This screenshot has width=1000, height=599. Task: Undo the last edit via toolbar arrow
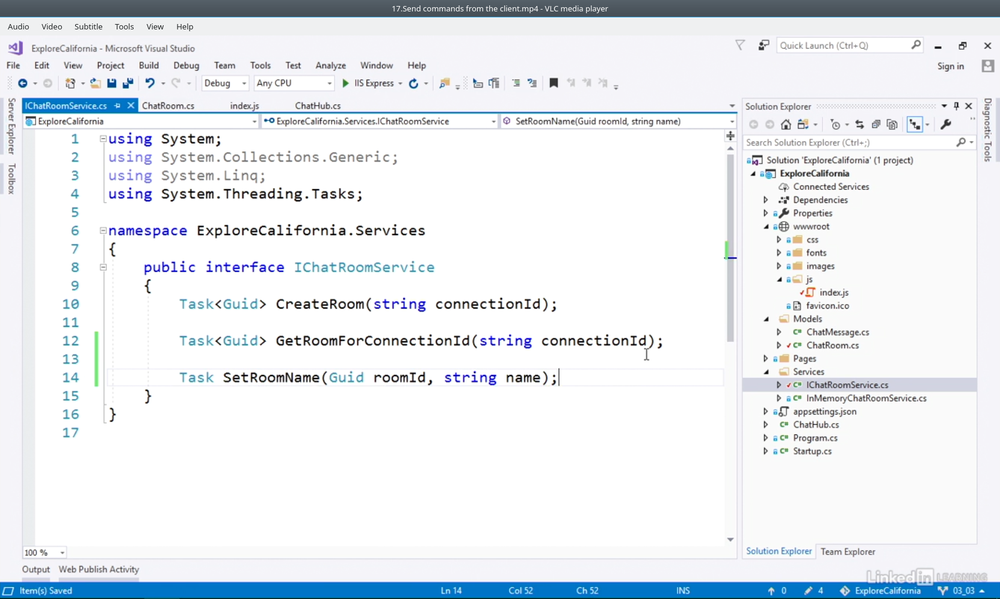pos(150,84)
